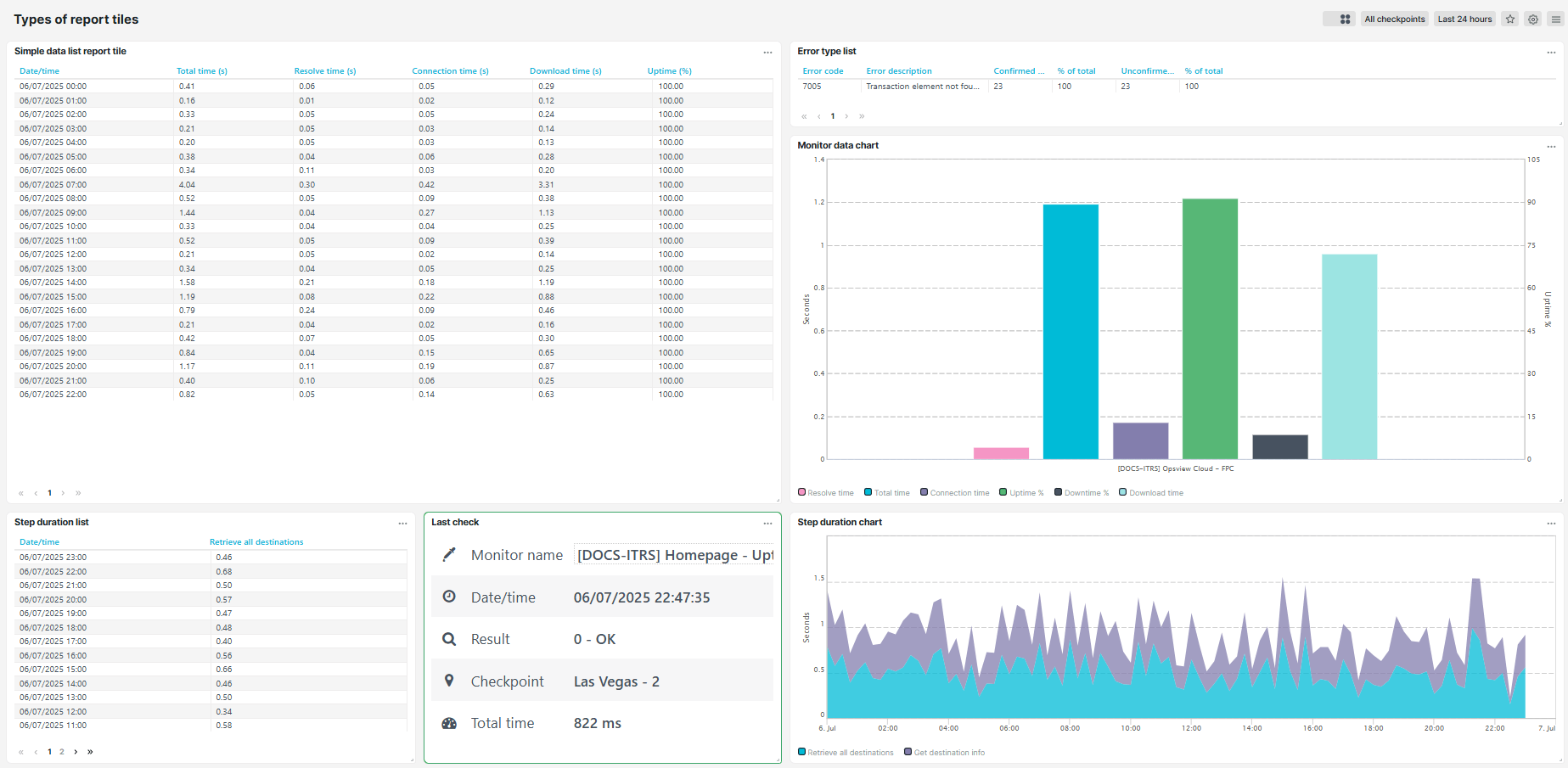Open the Last 24 hours period selector
Screen dimensions: 1568x768
pos(1464,19)
